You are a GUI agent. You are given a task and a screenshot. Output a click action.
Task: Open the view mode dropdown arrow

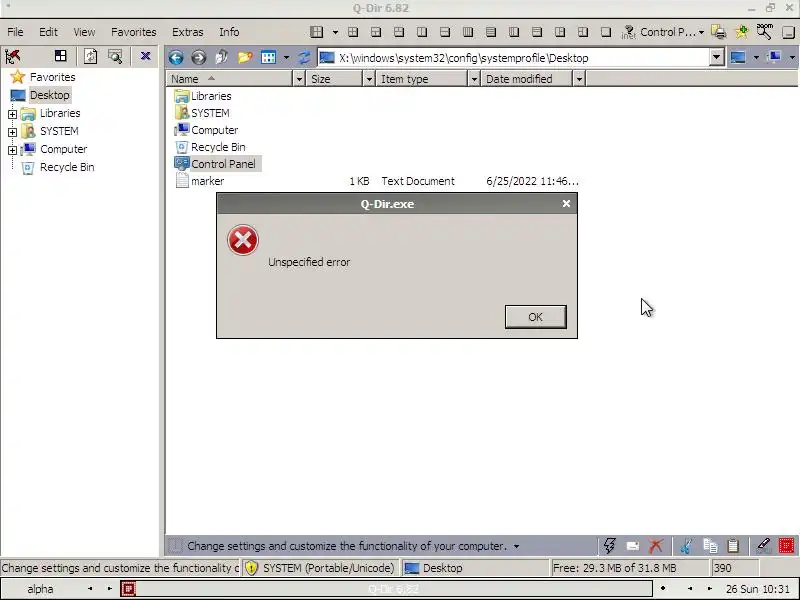point(286,58)
